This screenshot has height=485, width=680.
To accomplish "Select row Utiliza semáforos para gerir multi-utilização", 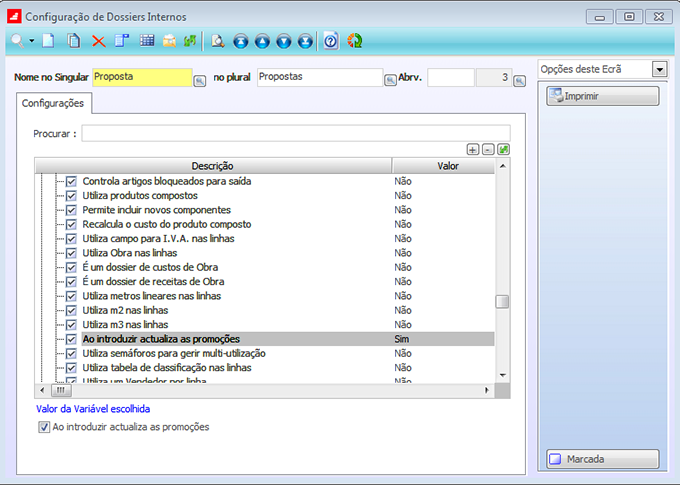I will [x=288, y=353].
